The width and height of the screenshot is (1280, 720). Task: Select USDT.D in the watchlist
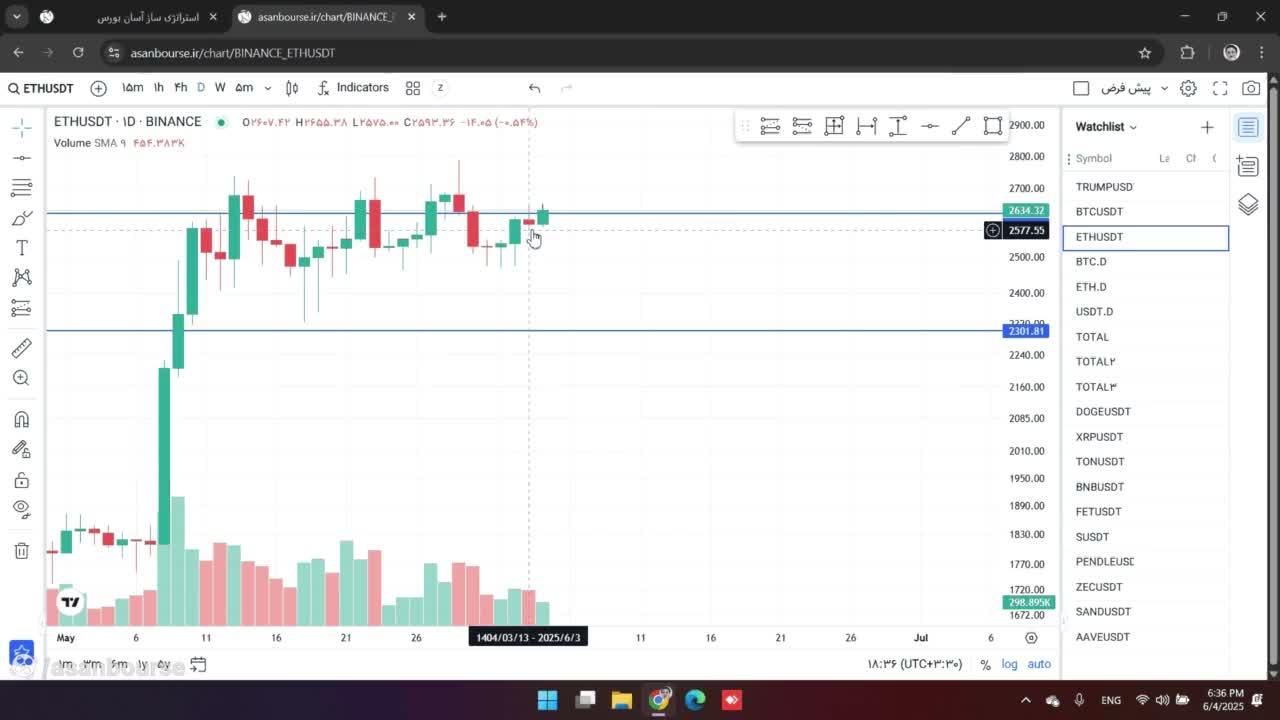1146,312
